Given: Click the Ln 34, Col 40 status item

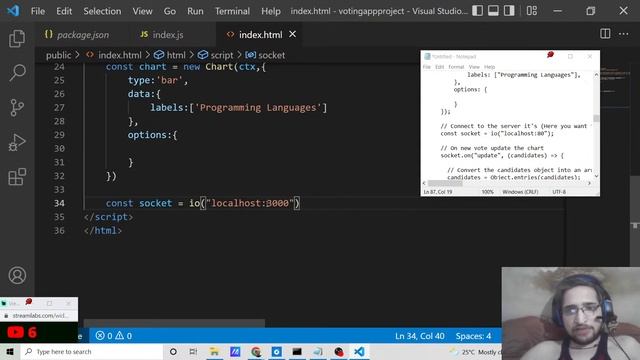Looking at the screenshot, I should 419,336.
